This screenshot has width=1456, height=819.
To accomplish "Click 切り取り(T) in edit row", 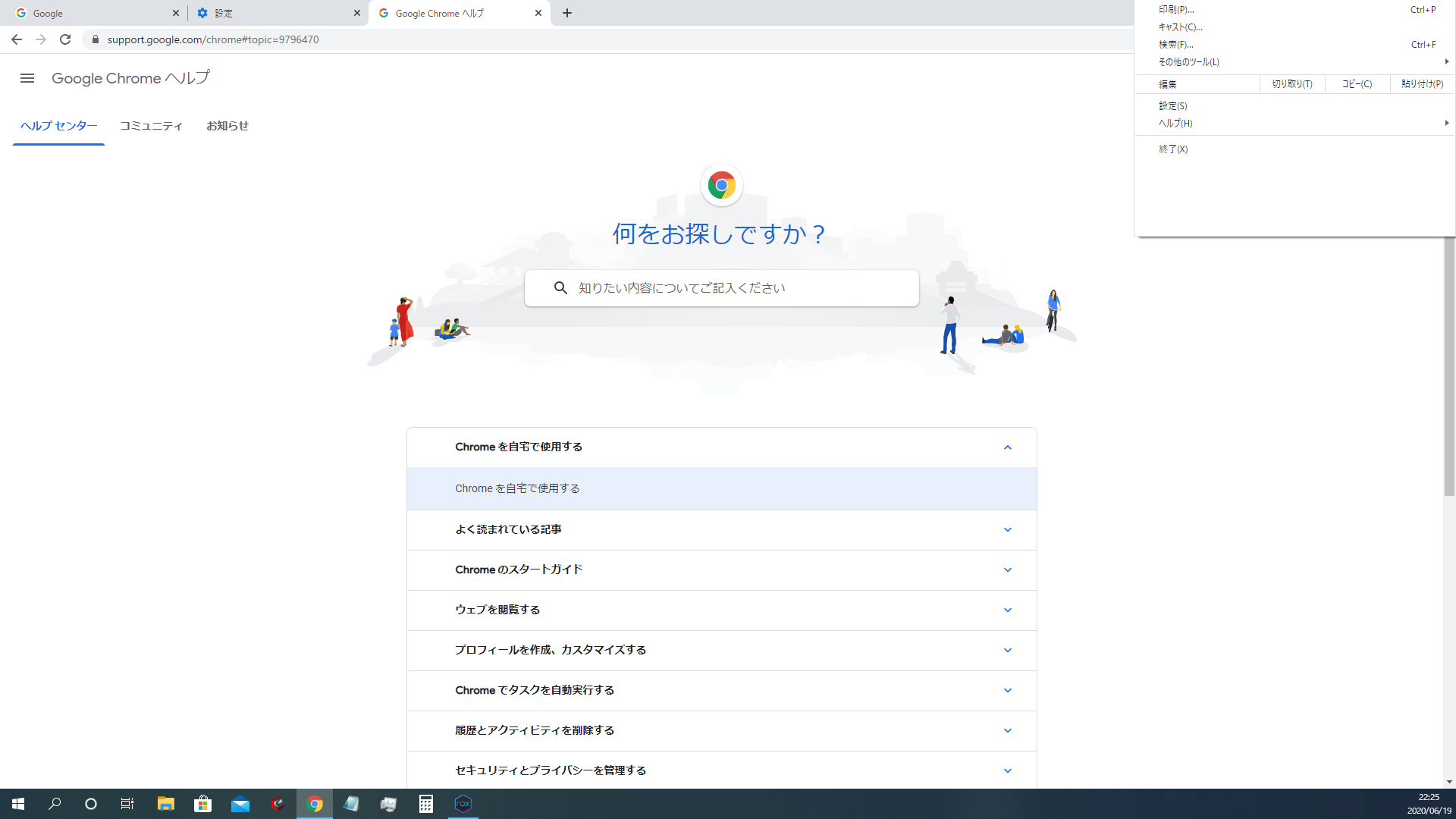I will (1292, 84).
